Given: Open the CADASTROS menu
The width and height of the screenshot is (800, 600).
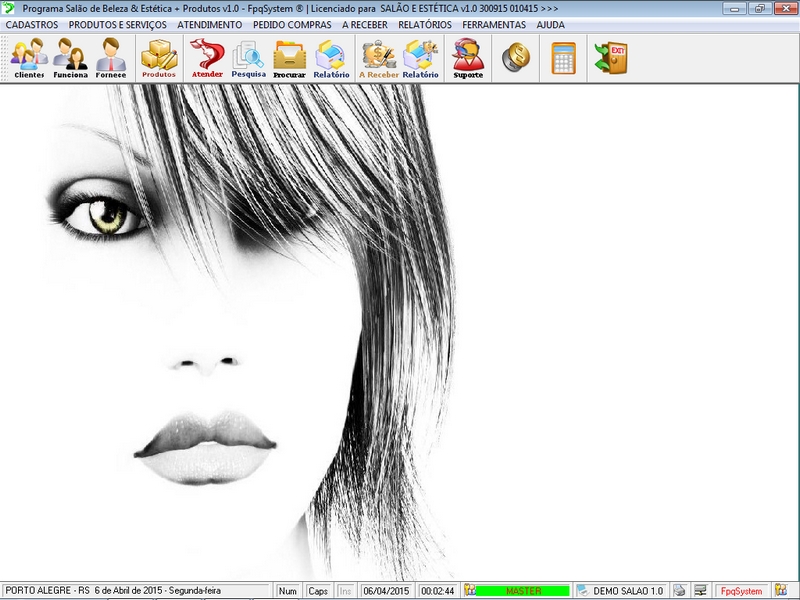Looking at the screenshot, I should click(x=32, y=24).
